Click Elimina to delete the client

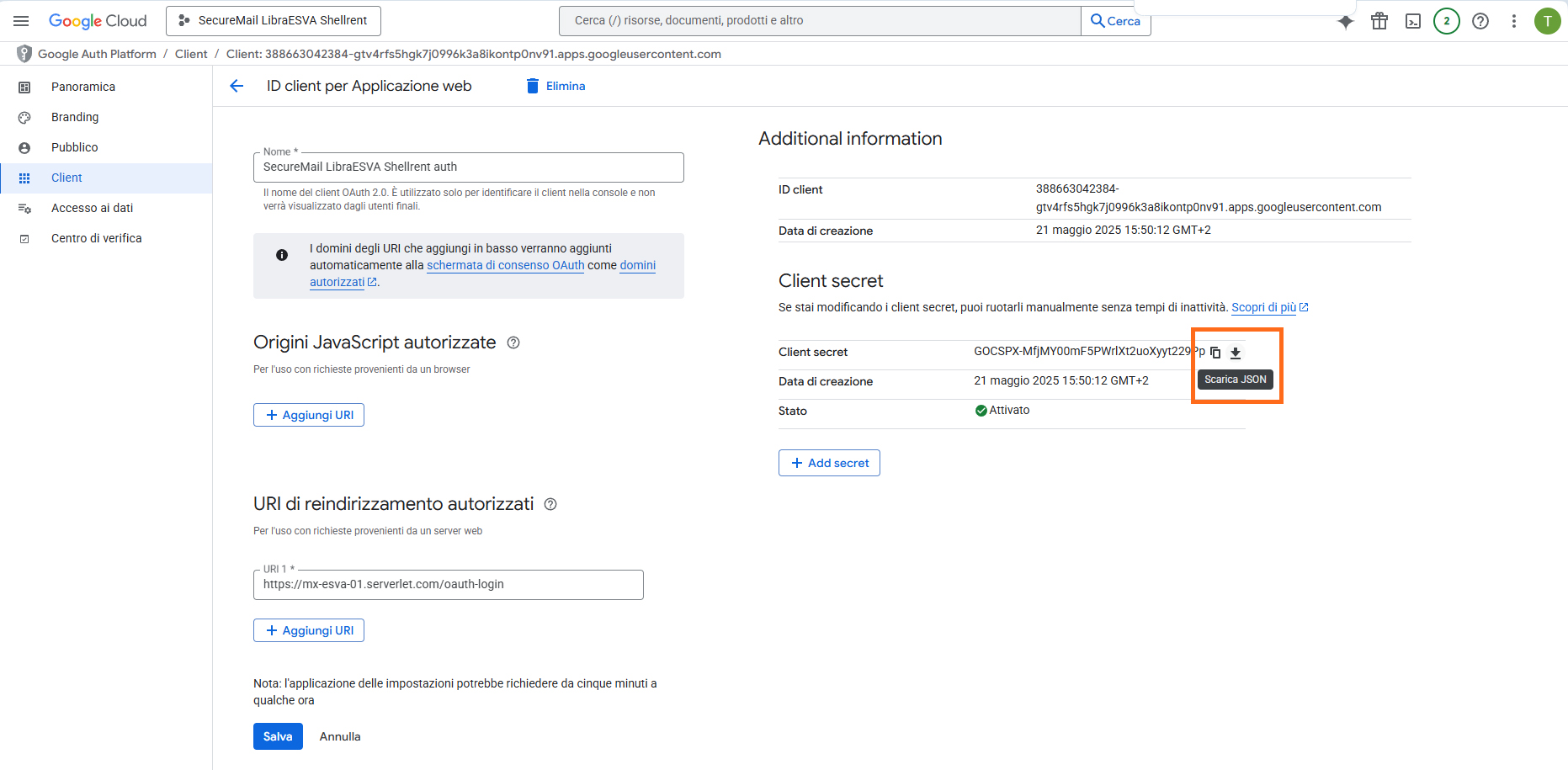pyautogui.click(x=555, y=86)
